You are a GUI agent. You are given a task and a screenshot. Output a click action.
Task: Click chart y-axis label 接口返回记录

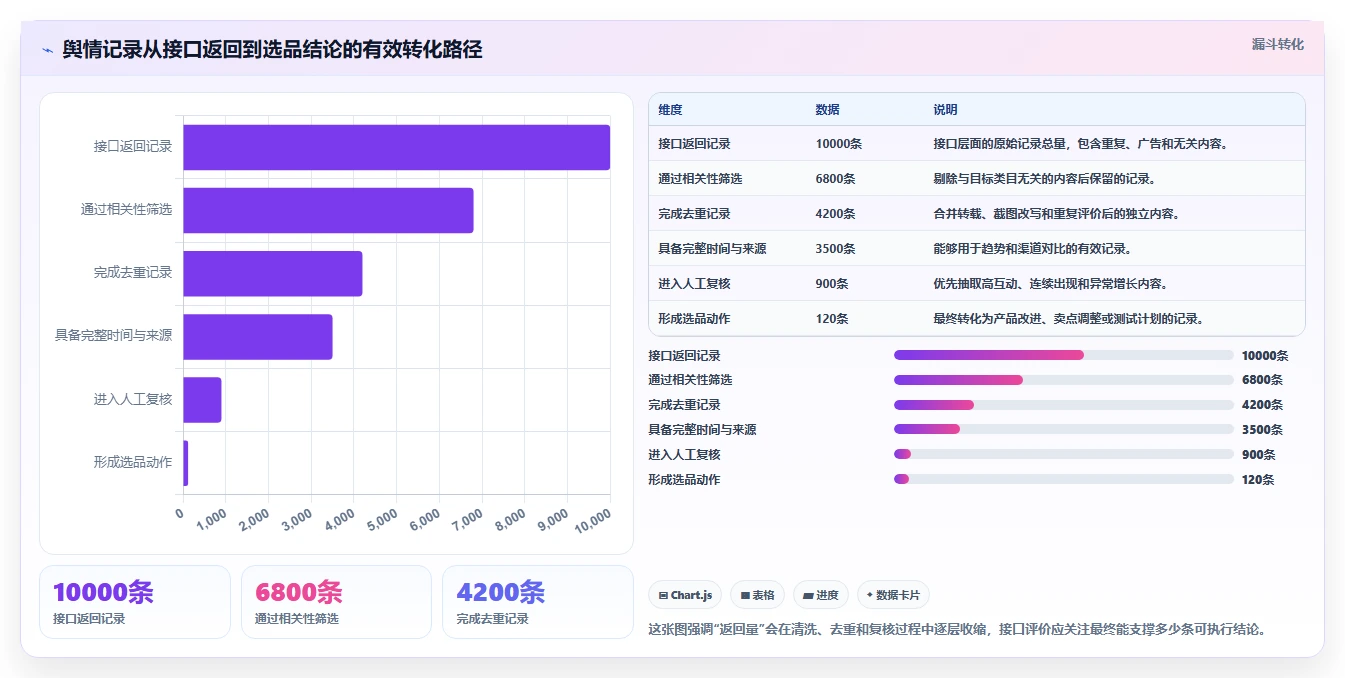(x=133, y=147)
